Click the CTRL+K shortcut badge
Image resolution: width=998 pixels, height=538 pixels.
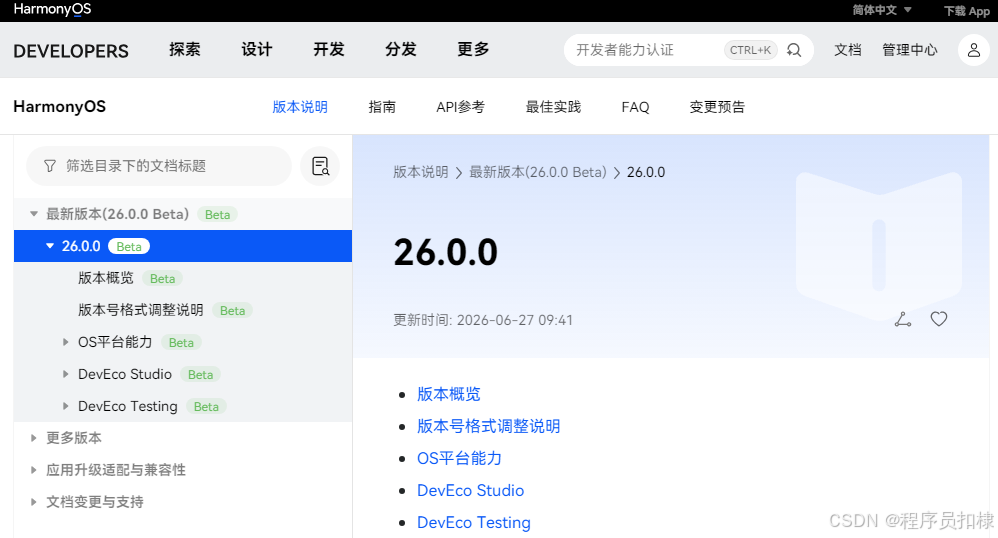coord(750,50)
